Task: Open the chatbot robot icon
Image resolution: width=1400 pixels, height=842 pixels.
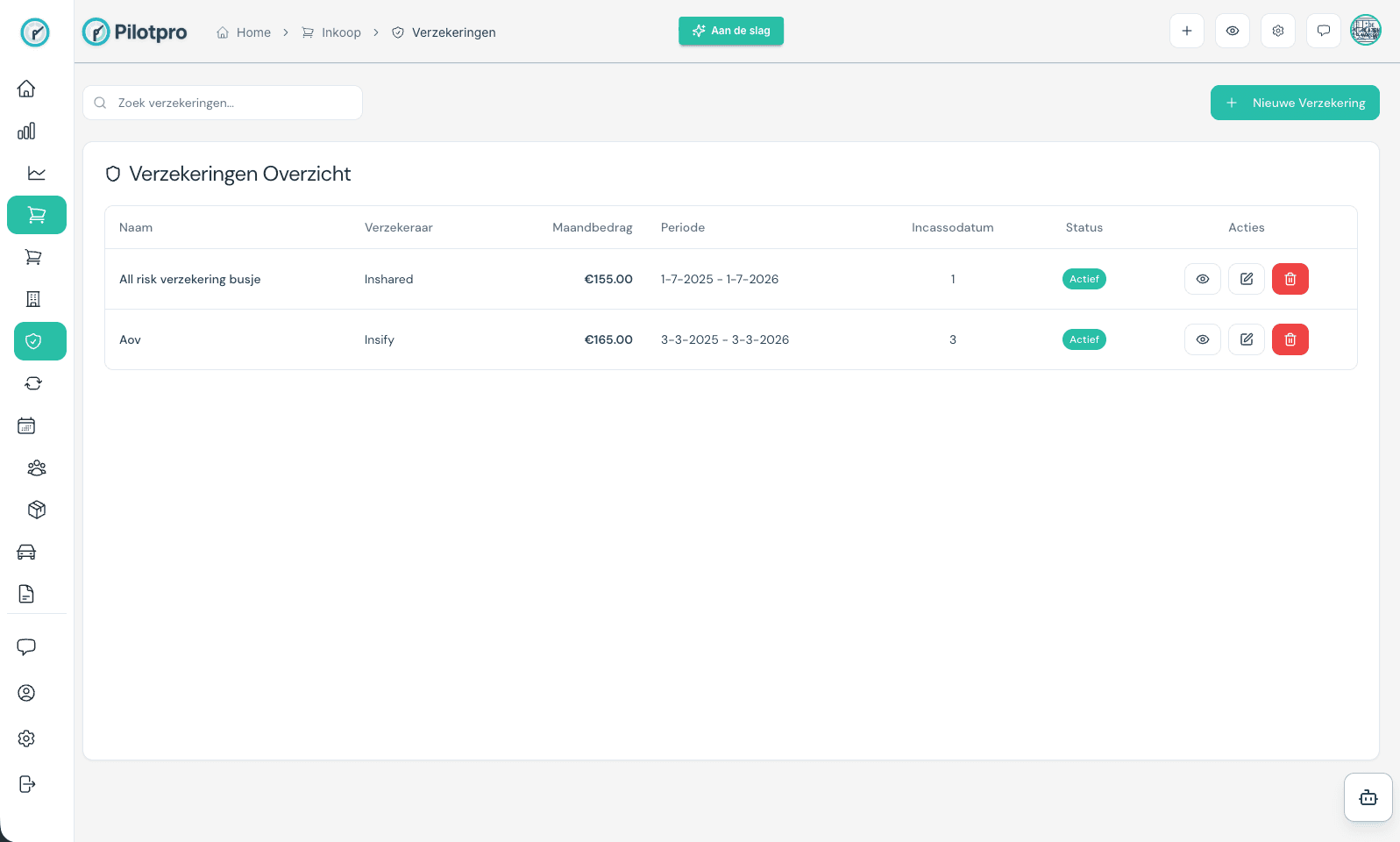Action: 1368,797
